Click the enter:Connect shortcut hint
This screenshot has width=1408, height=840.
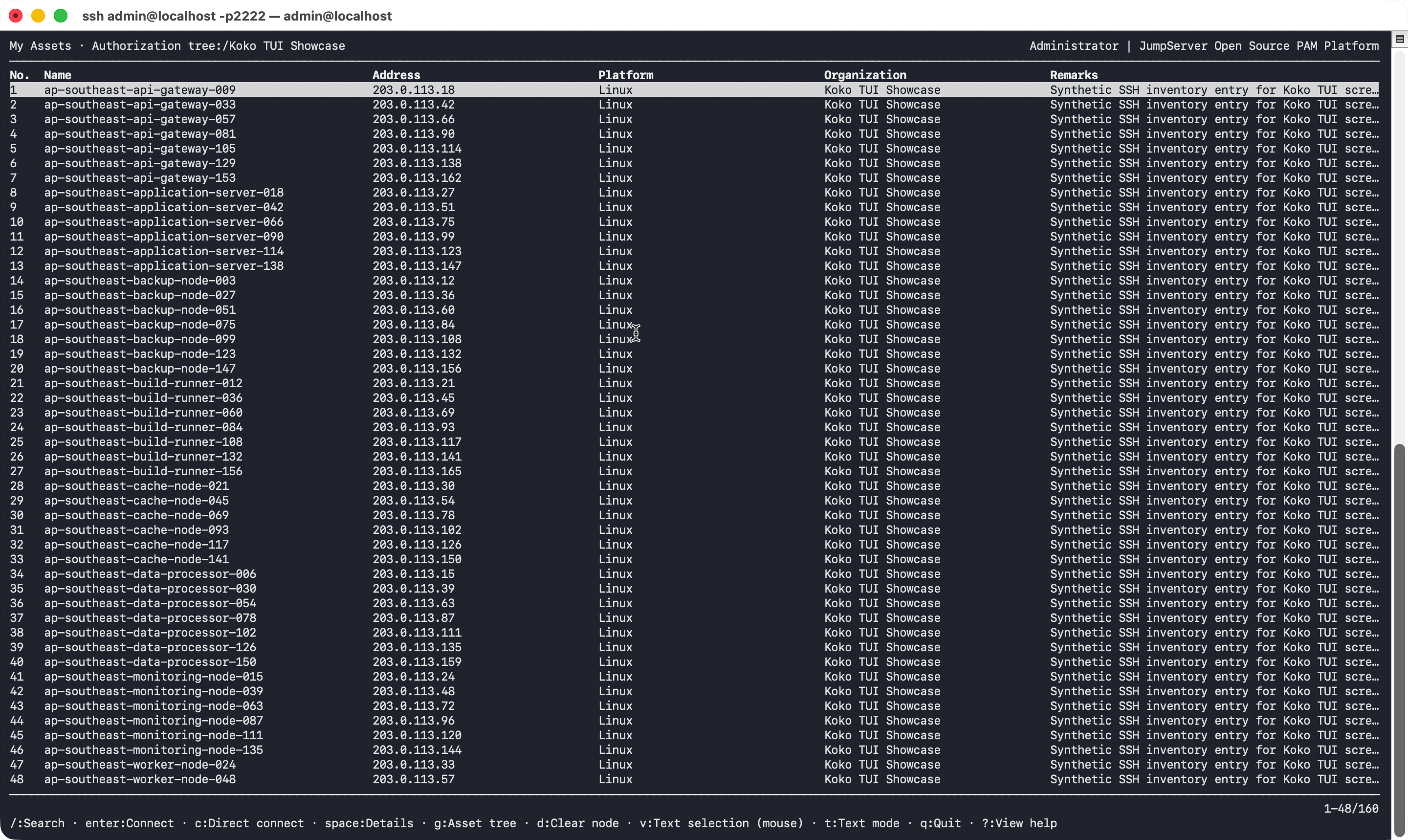click(x=130, y=823)
